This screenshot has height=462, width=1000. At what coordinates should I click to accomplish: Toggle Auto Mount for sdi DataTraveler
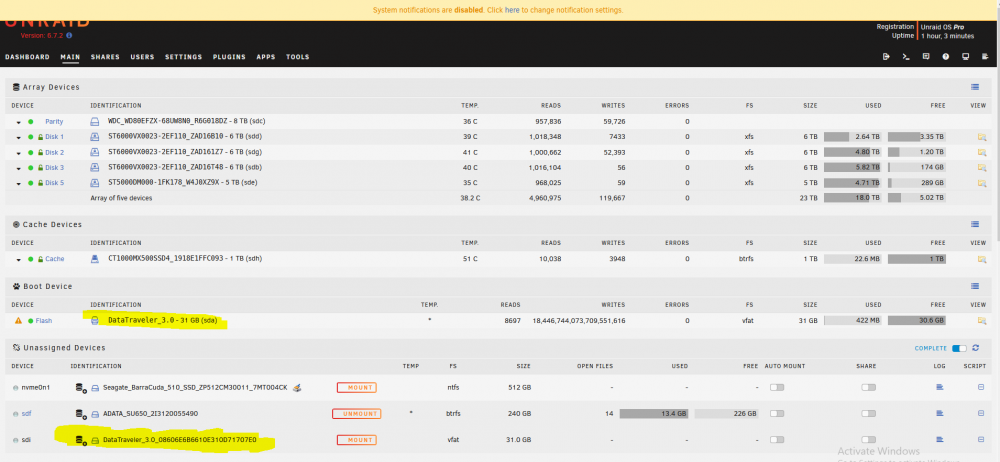[777, 440]
